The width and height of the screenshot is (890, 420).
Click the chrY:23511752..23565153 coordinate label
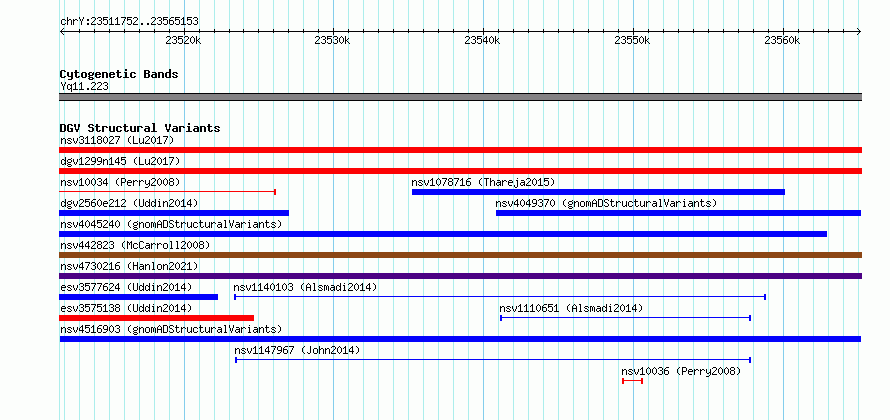129,22
